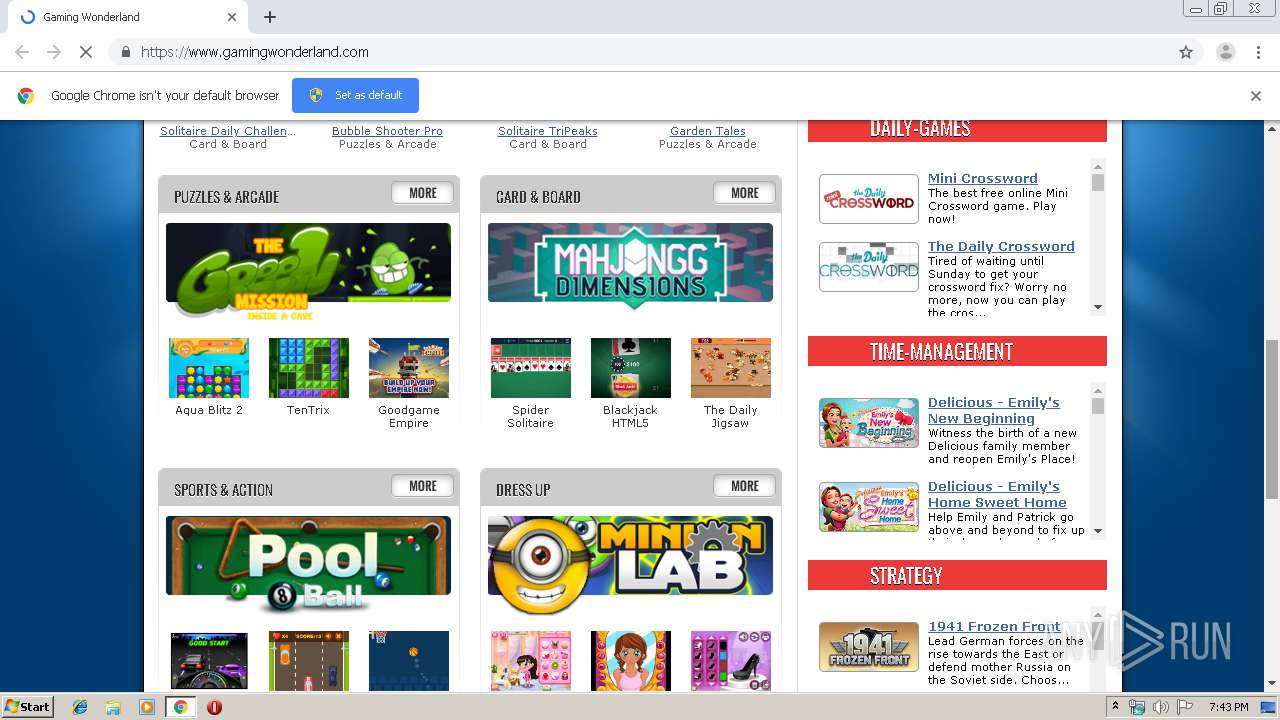Open File Explorer from taskbar
This screenshot has height=720, width=1280.
113,707
